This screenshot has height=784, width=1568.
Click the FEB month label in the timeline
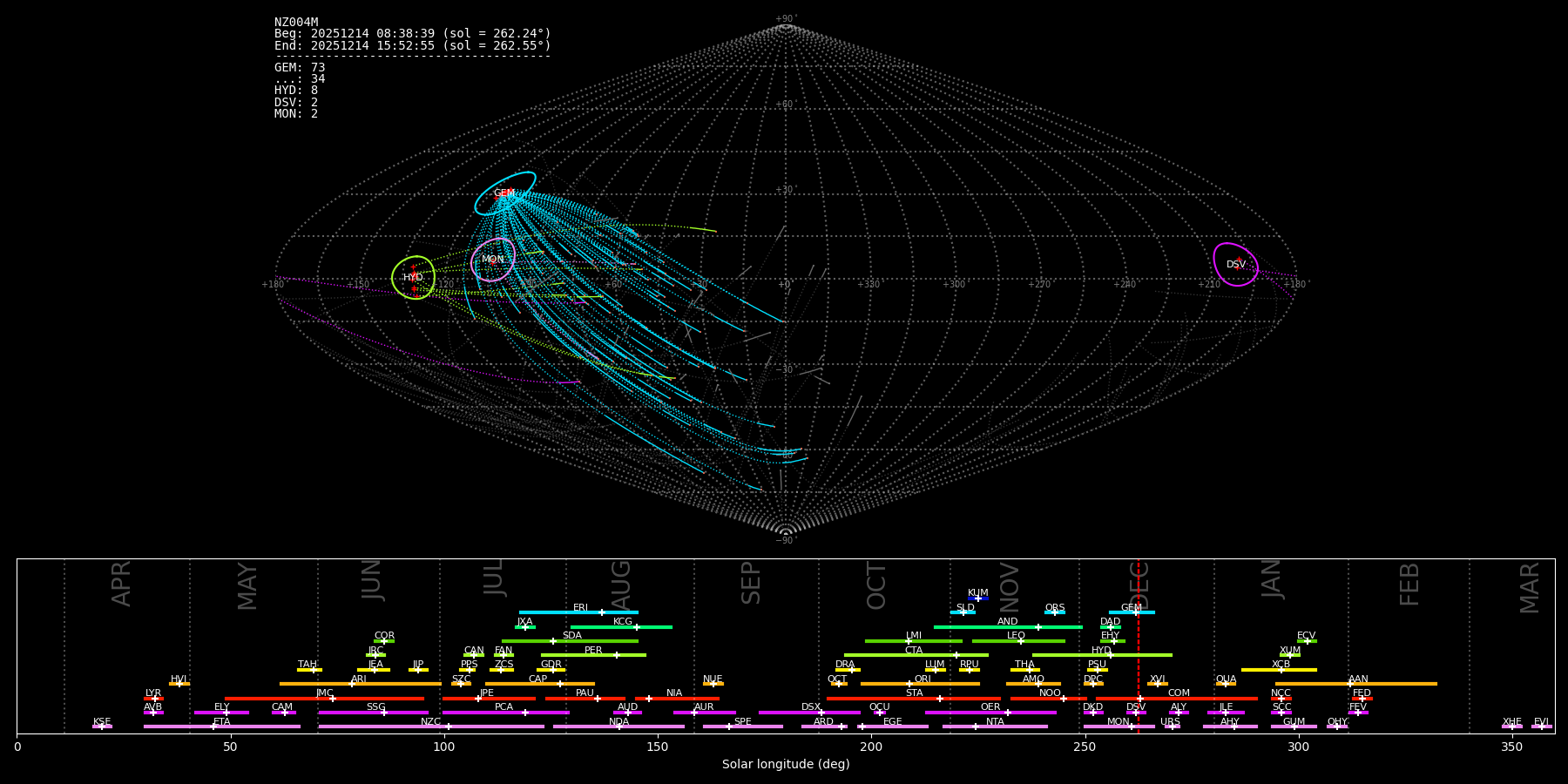click(1409, 585)
